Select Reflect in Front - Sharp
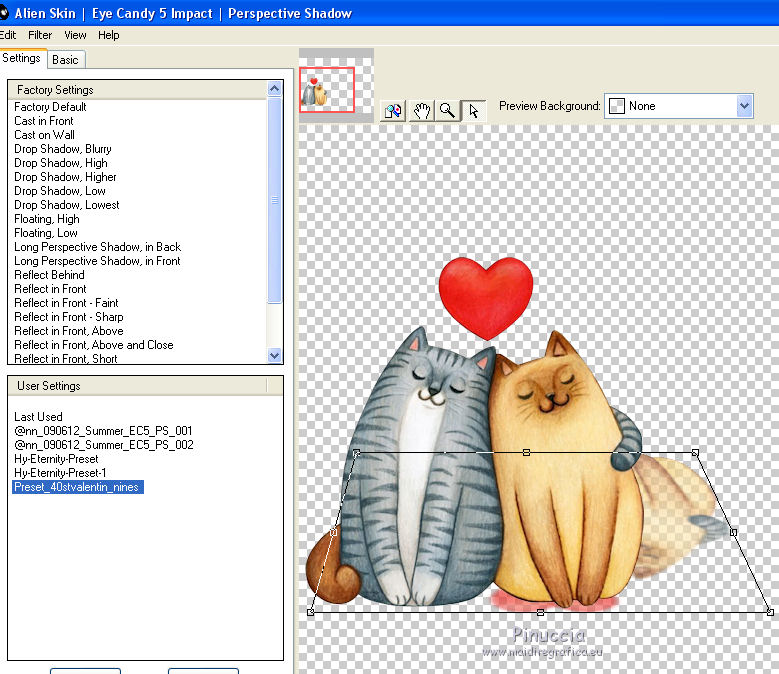 pos(69,317)
